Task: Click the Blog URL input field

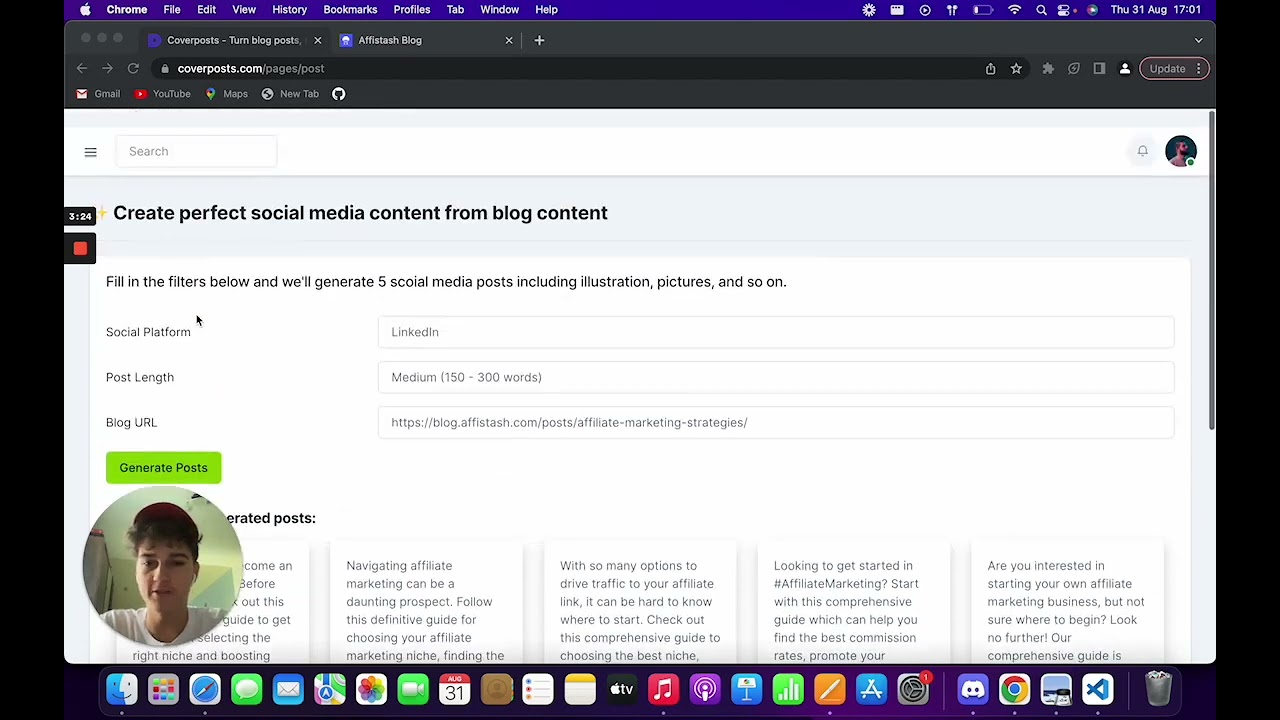Action: click(x=776, y=422)
